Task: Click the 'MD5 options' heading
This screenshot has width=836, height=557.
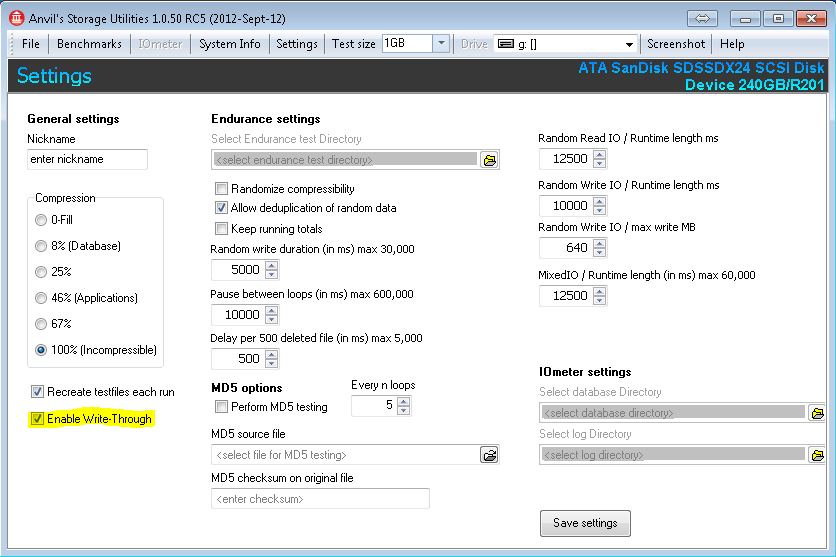Action: (x=246, y=388)
